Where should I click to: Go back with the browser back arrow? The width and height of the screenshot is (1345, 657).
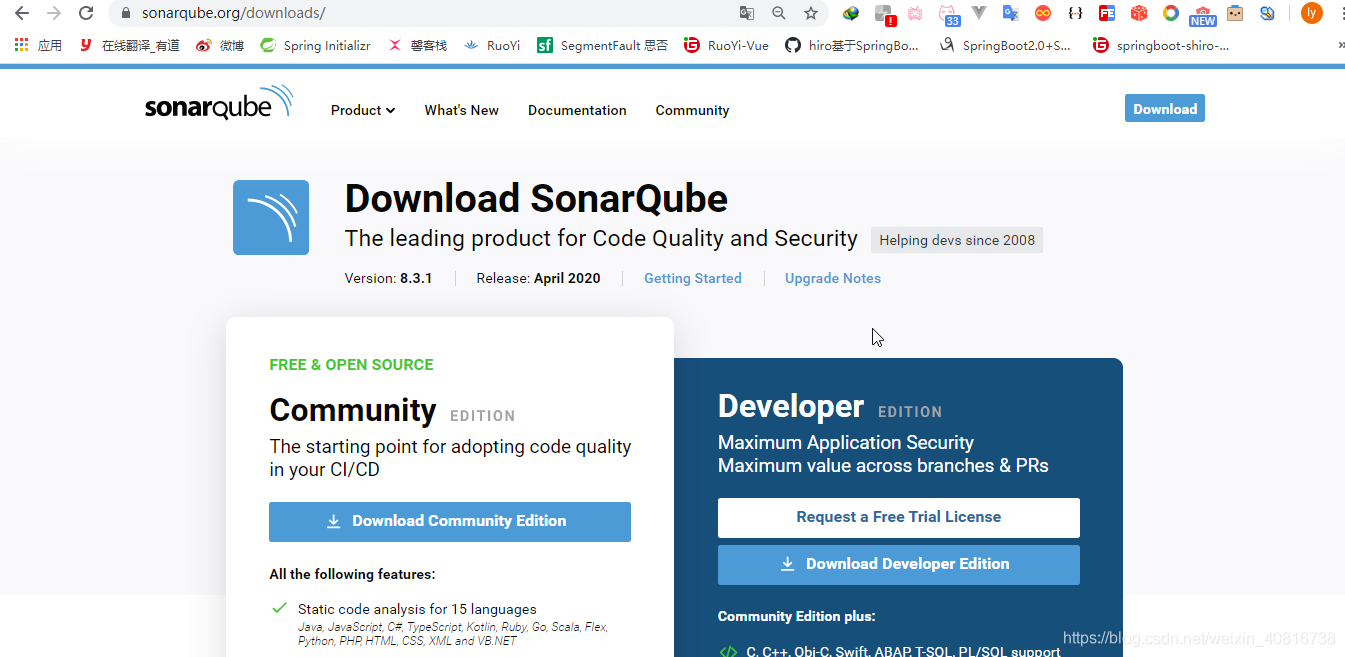tap(22, 13)
